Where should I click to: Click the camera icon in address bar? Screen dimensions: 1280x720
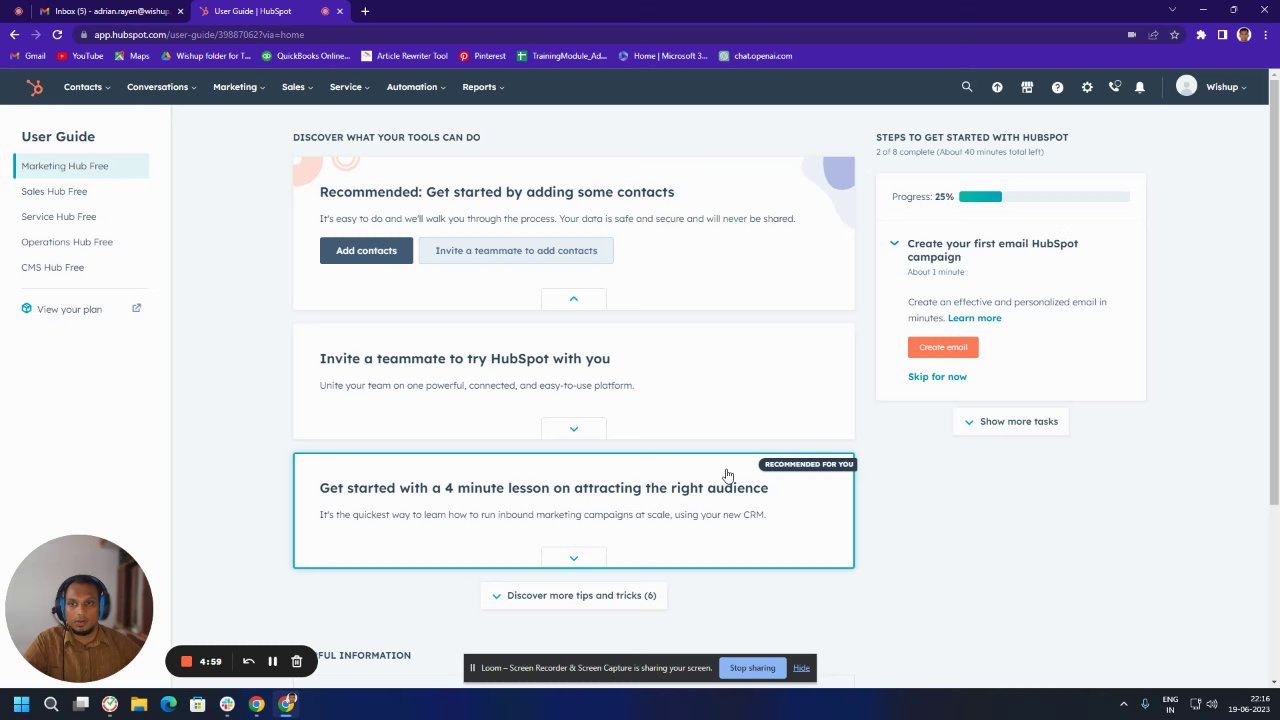pyautogui.click(x=1131, y=34)
